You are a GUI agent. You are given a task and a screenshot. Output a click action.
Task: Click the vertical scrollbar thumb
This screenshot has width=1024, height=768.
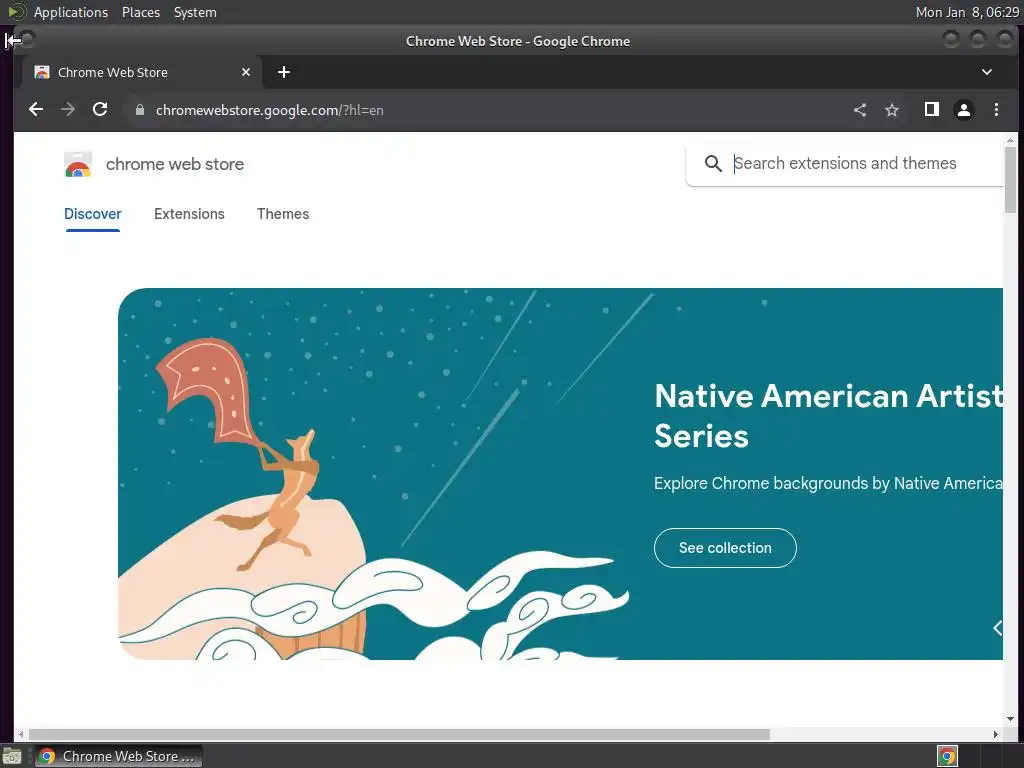[1010, 180]
